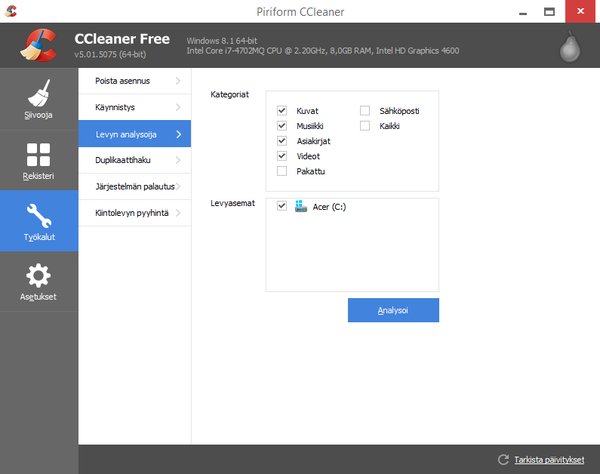
Task: Uncheck the Asiakirjat checkbox
Action: tap(282, 141)
